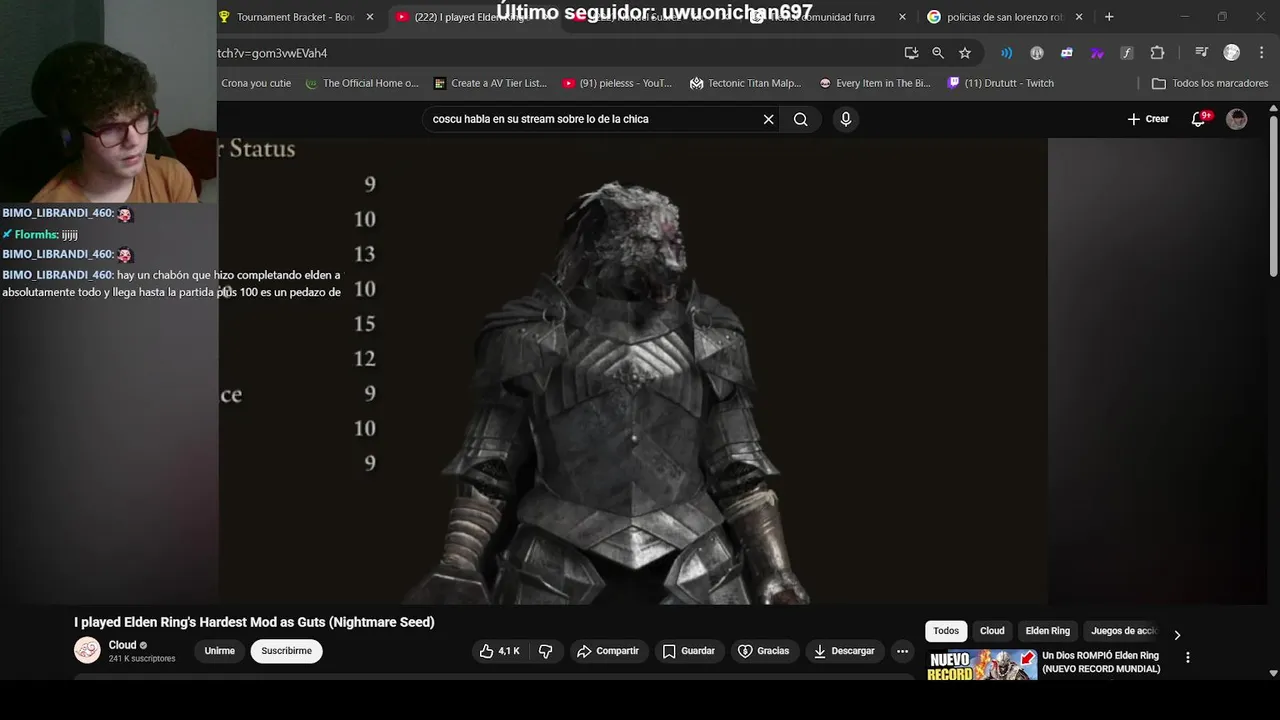This screenshot has width=1280, height=720.
Task: Click the YouTube search magnifier button
Action: [x=801, y=119]
